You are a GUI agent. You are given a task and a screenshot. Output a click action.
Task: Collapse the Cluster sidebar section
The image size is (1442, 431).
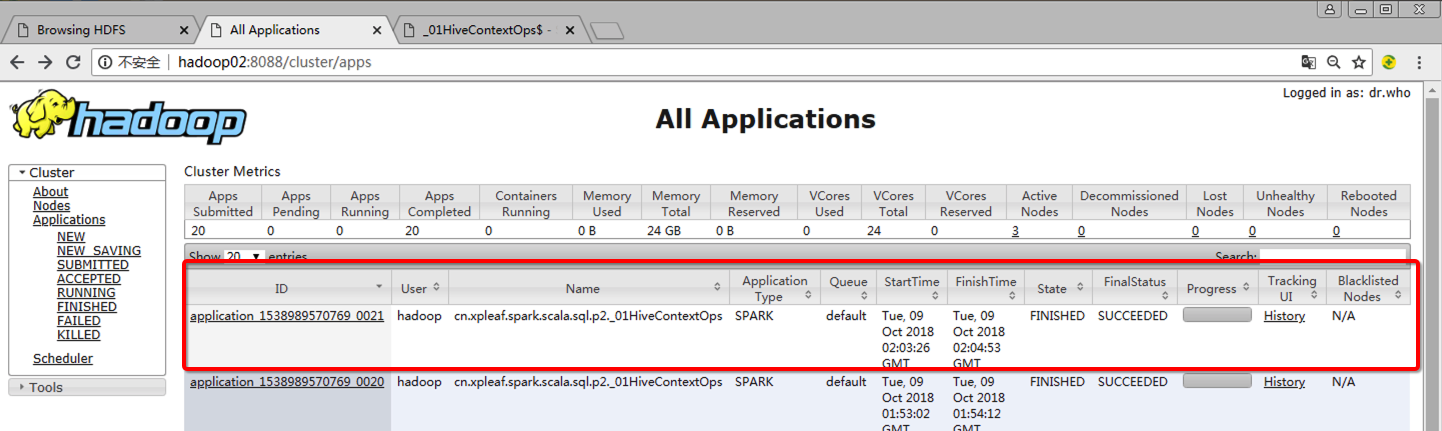coord(87,172)
